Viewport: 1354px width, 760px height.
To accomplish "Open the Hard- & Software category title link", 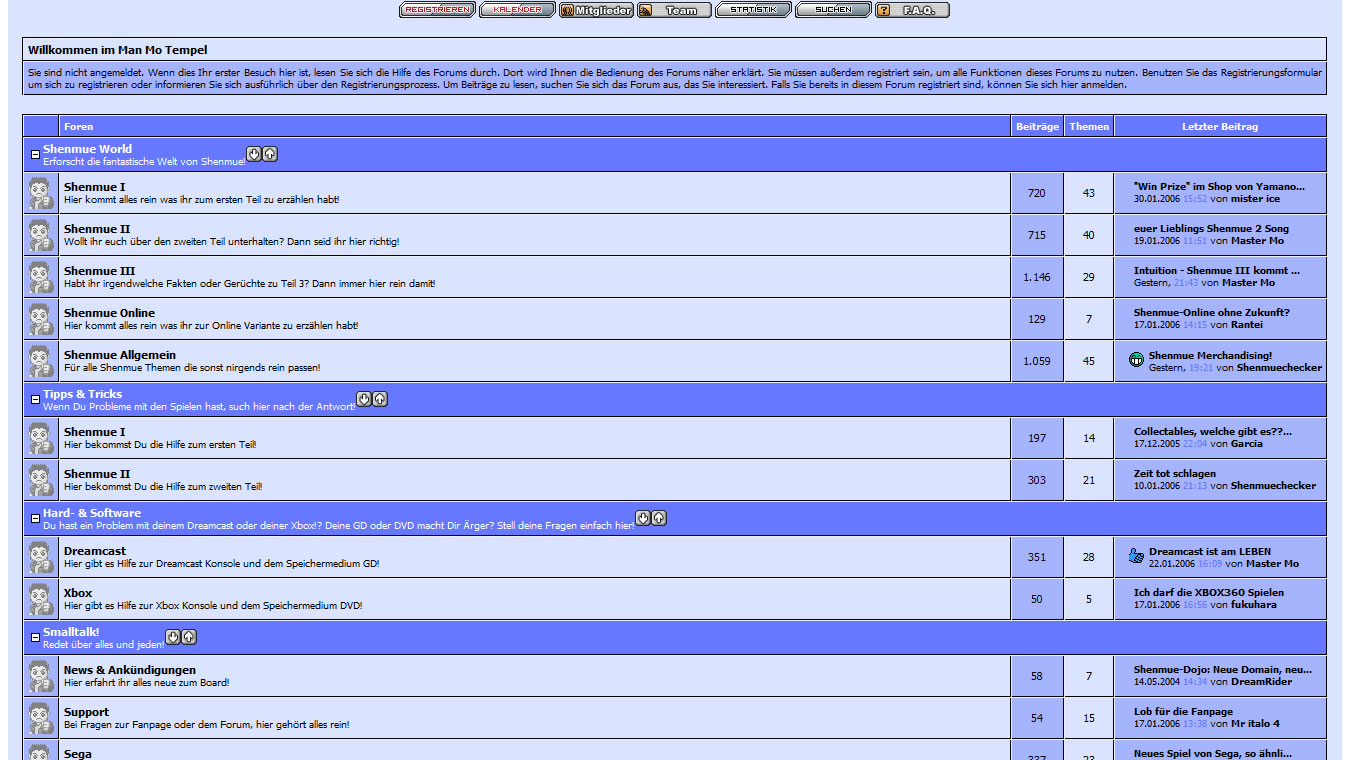I will pos(92,513).
